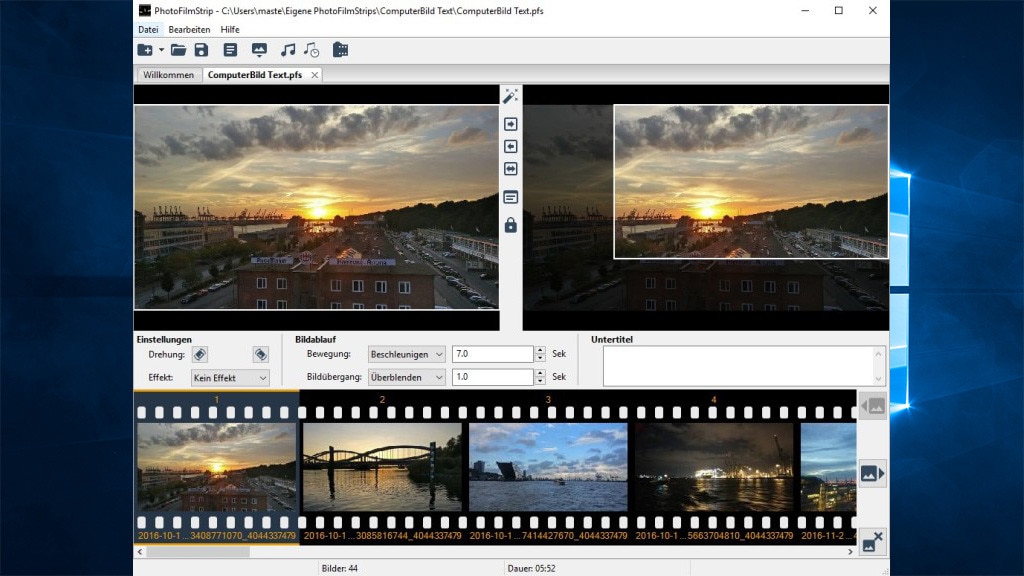Click arrow-left motion adjust icon
This screenshot has height=576, width=1024.
[x=511, y=146]
